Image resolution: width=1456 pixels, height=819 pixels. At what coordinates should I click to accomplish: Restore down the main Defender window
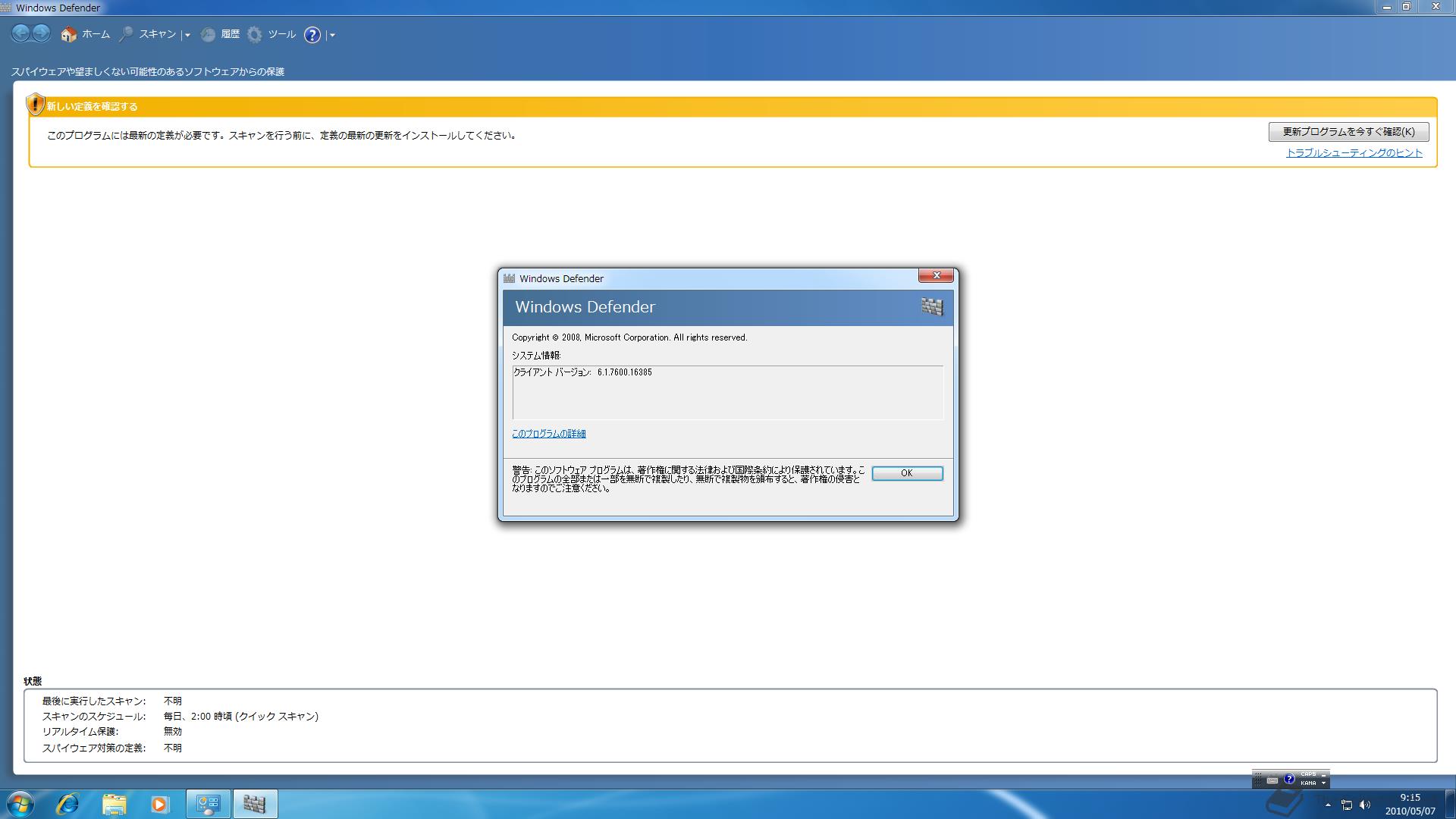(1406, 7)
